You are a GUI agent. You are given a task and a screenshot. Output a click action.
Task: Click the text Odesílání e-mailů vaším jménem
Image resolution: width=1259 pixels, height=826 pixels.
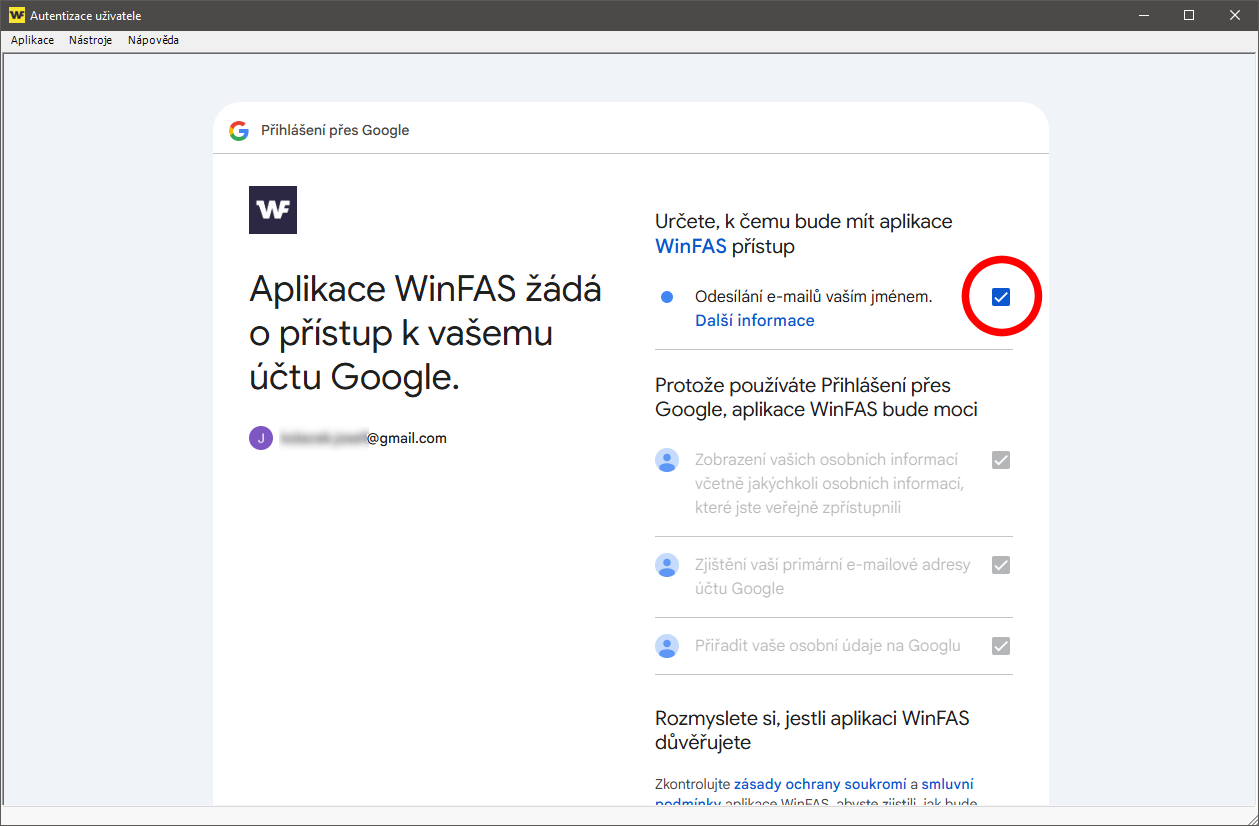click(x=813, y=297)
